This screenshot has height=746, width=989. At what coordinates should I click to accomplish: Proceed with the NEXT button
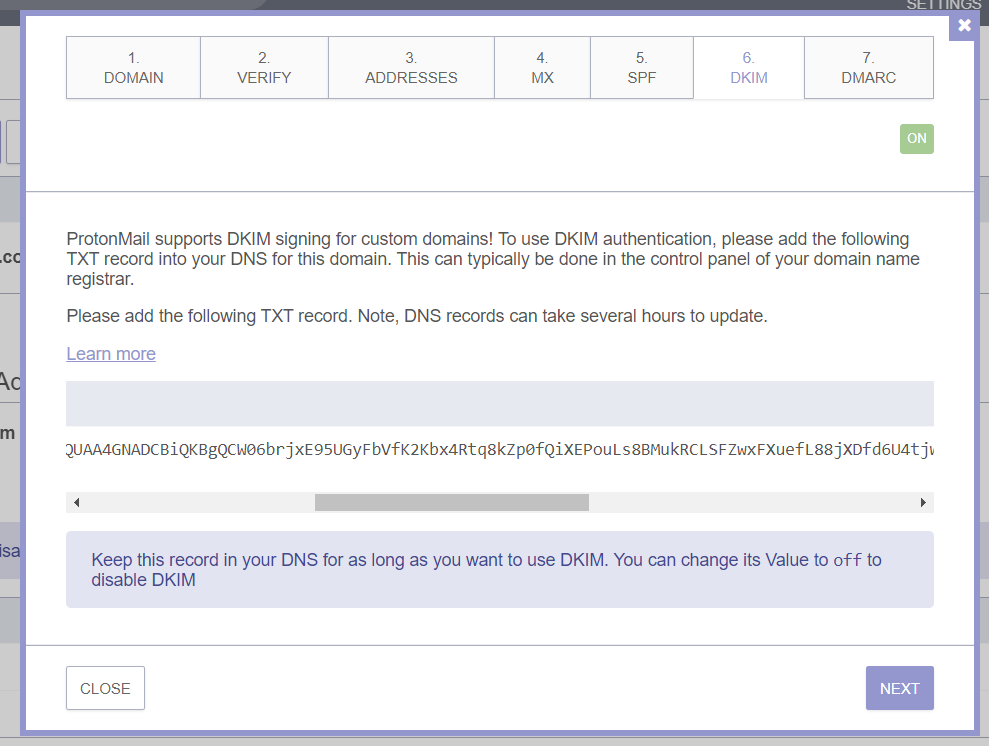[x=899, y=688]
